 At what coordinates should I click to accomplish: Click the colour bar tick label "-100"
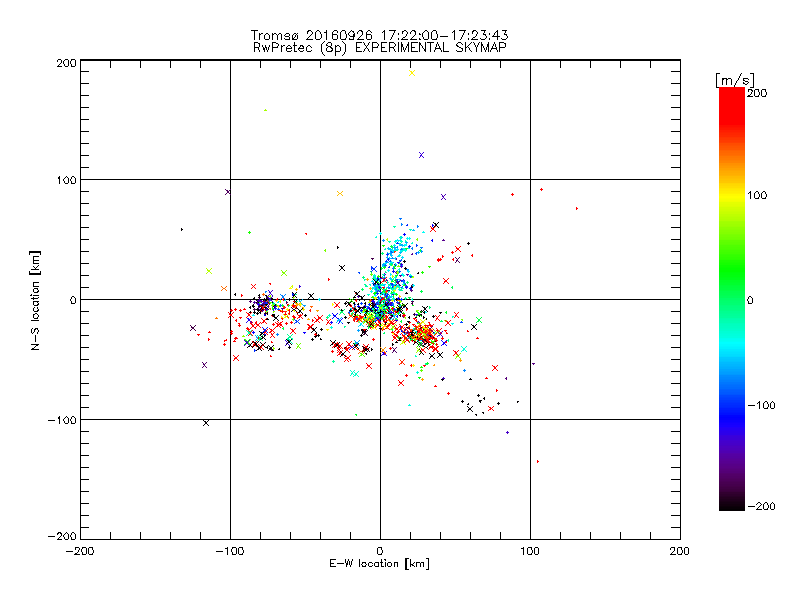coord(761,405)
